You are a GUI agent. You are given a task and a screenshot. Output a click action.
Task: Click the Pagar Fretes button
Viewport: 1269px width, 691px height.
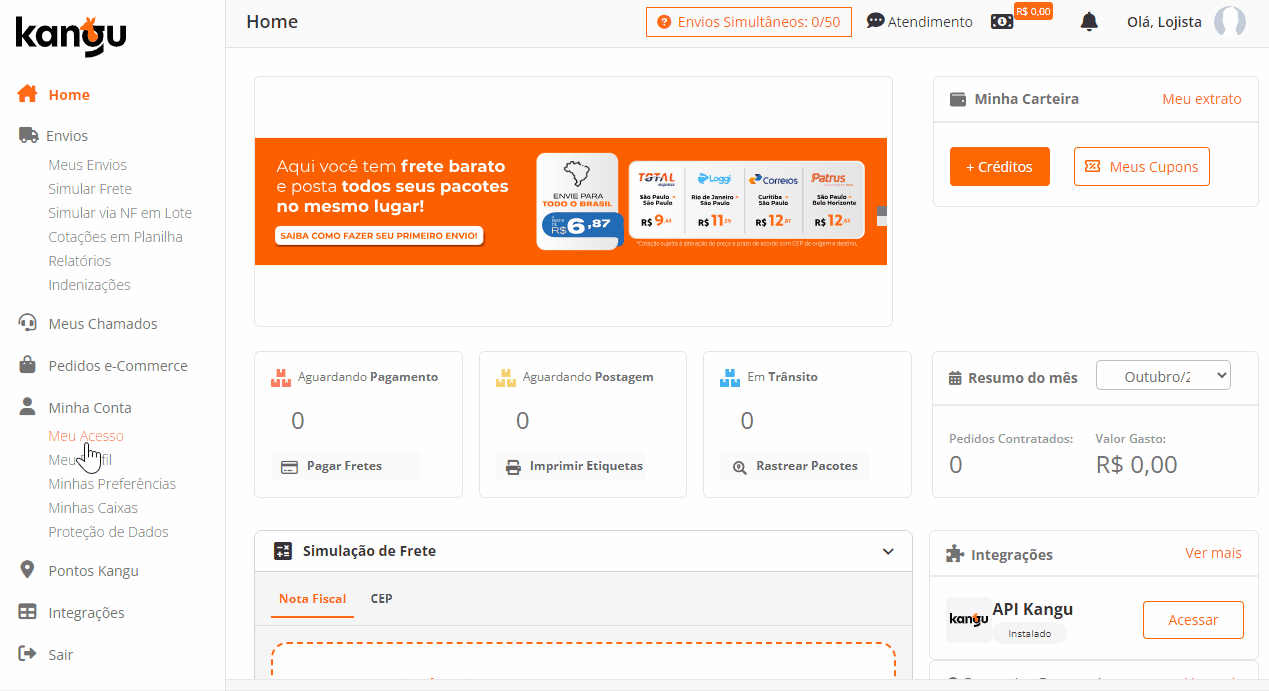click(x=345, y=466)
